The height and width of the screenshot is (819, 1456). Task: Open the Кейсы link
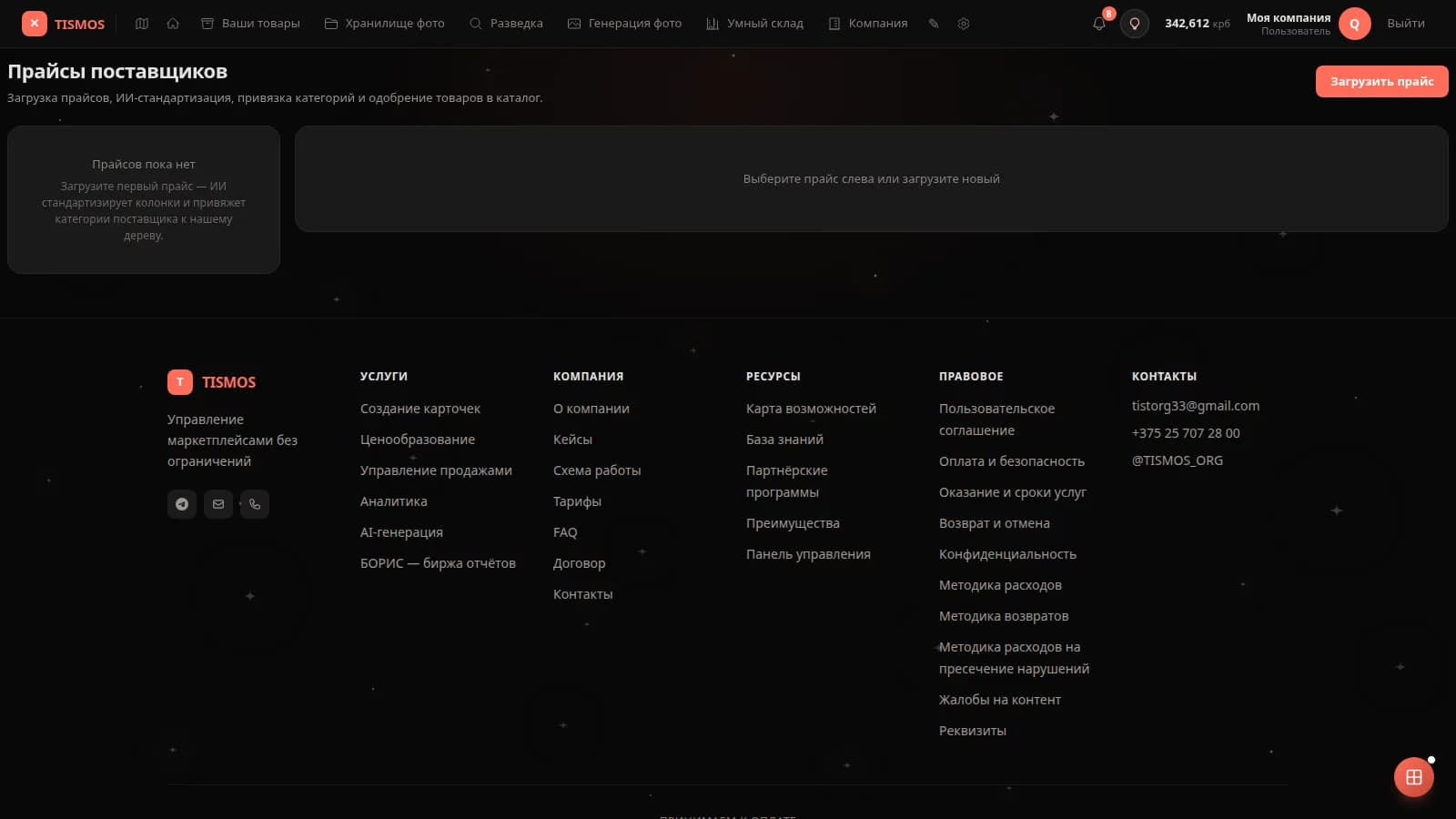[572, 440]
